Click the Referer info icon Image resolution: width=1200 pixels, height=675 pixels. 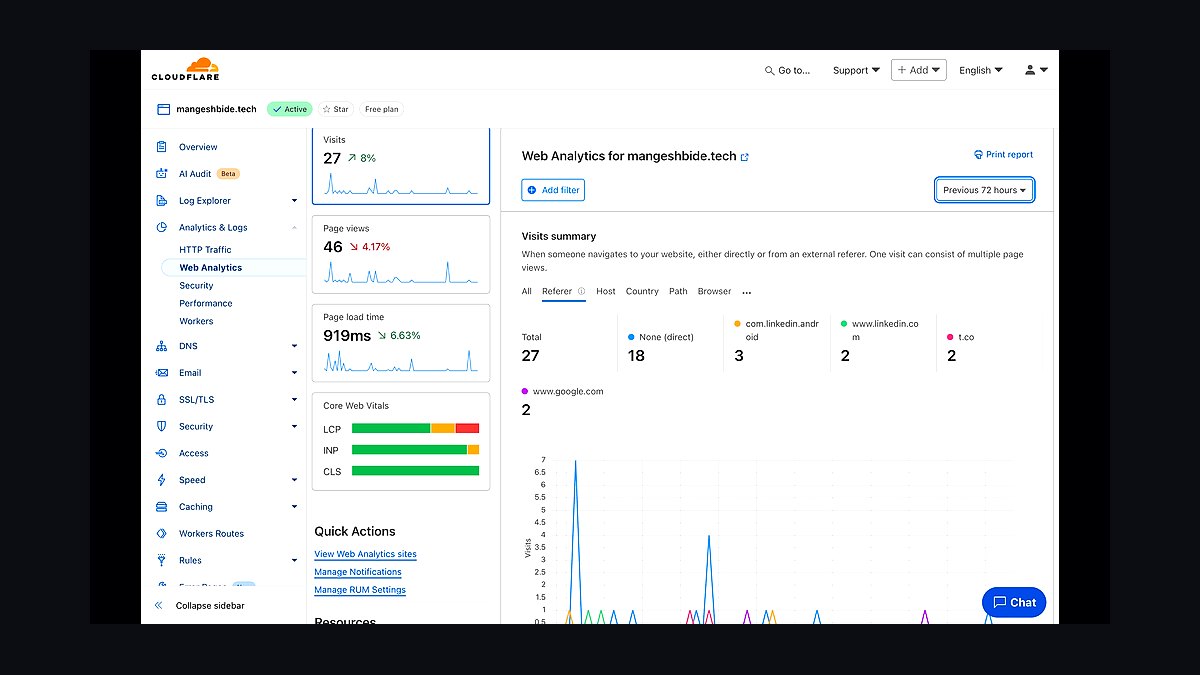pyautogui.click(x=582, y=292)
